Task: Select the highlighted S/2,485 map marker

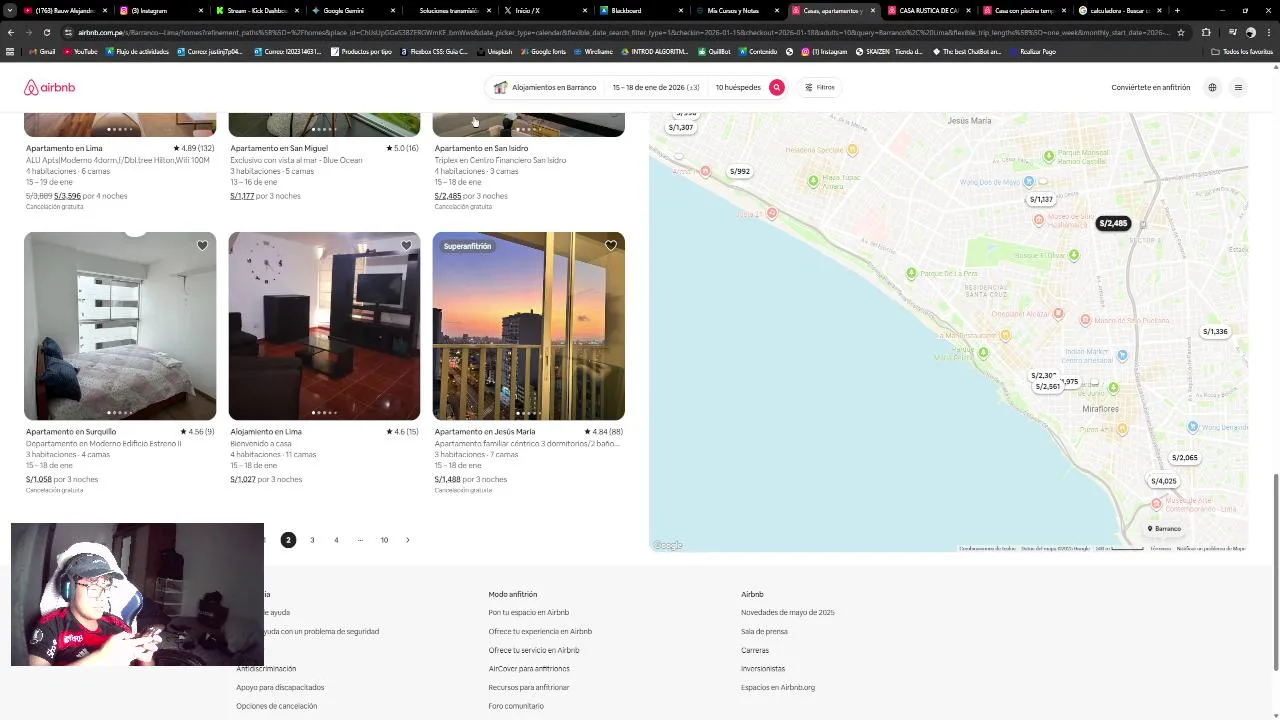Action: (x=1113, y=223)
